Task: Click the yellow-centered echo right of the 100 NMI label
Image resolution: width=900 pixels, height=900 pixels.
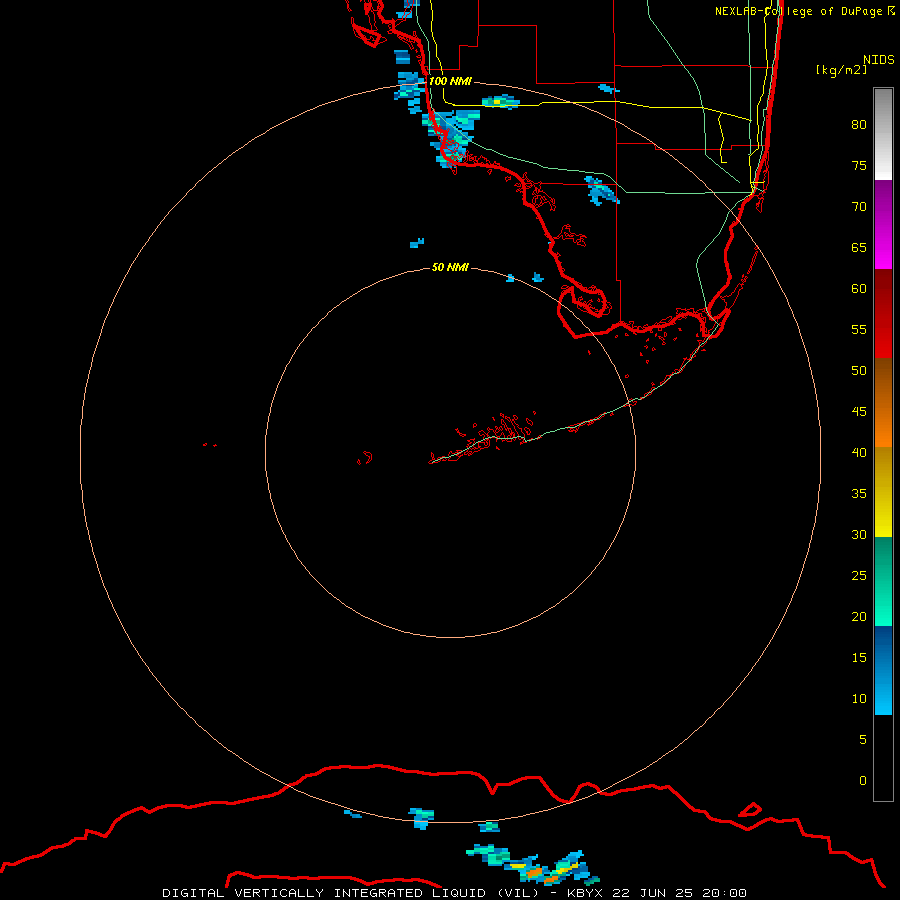Action: point(501,102)
